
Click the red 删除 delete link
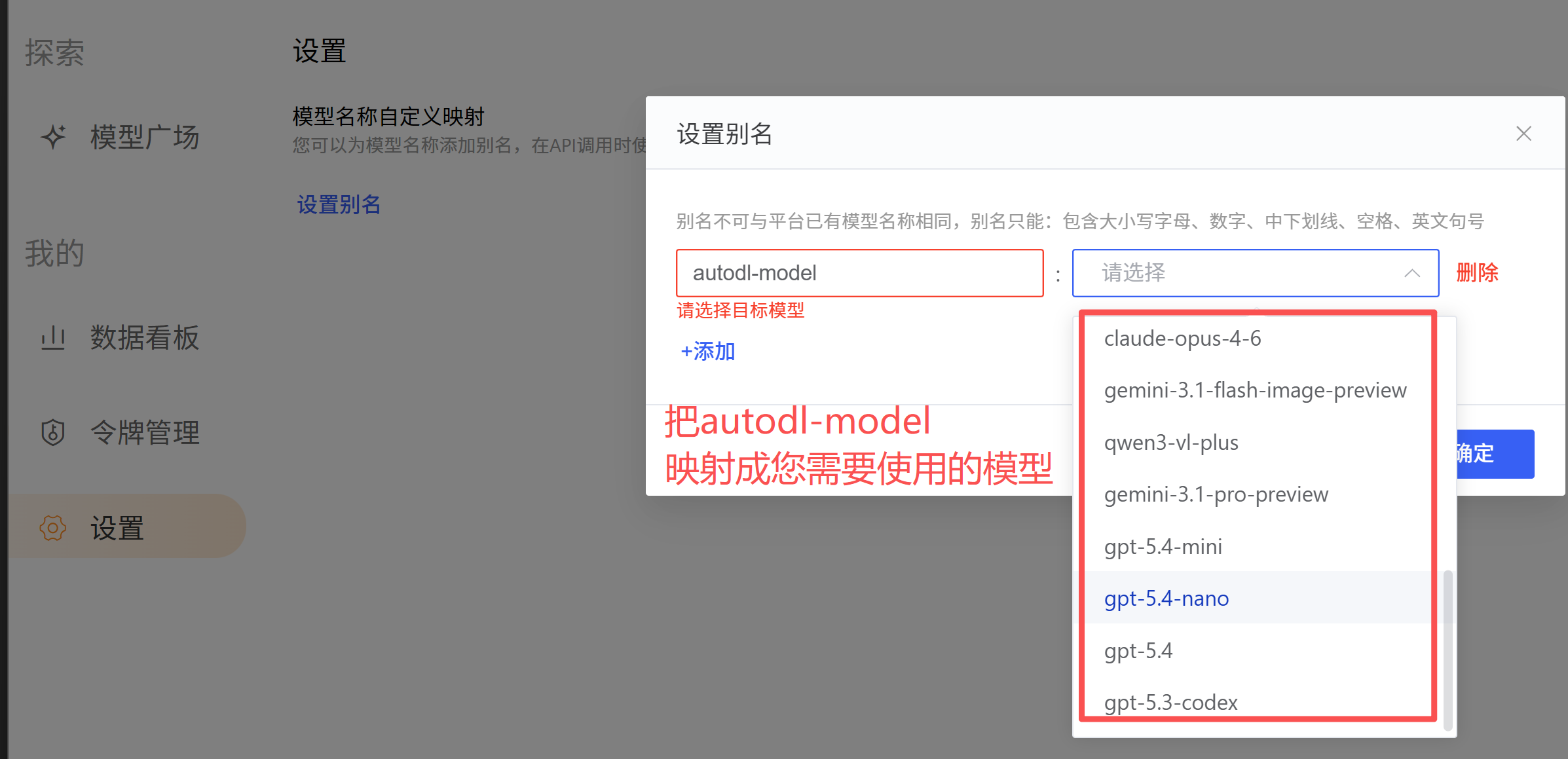pyautogui.click(x=1477, y=273)
